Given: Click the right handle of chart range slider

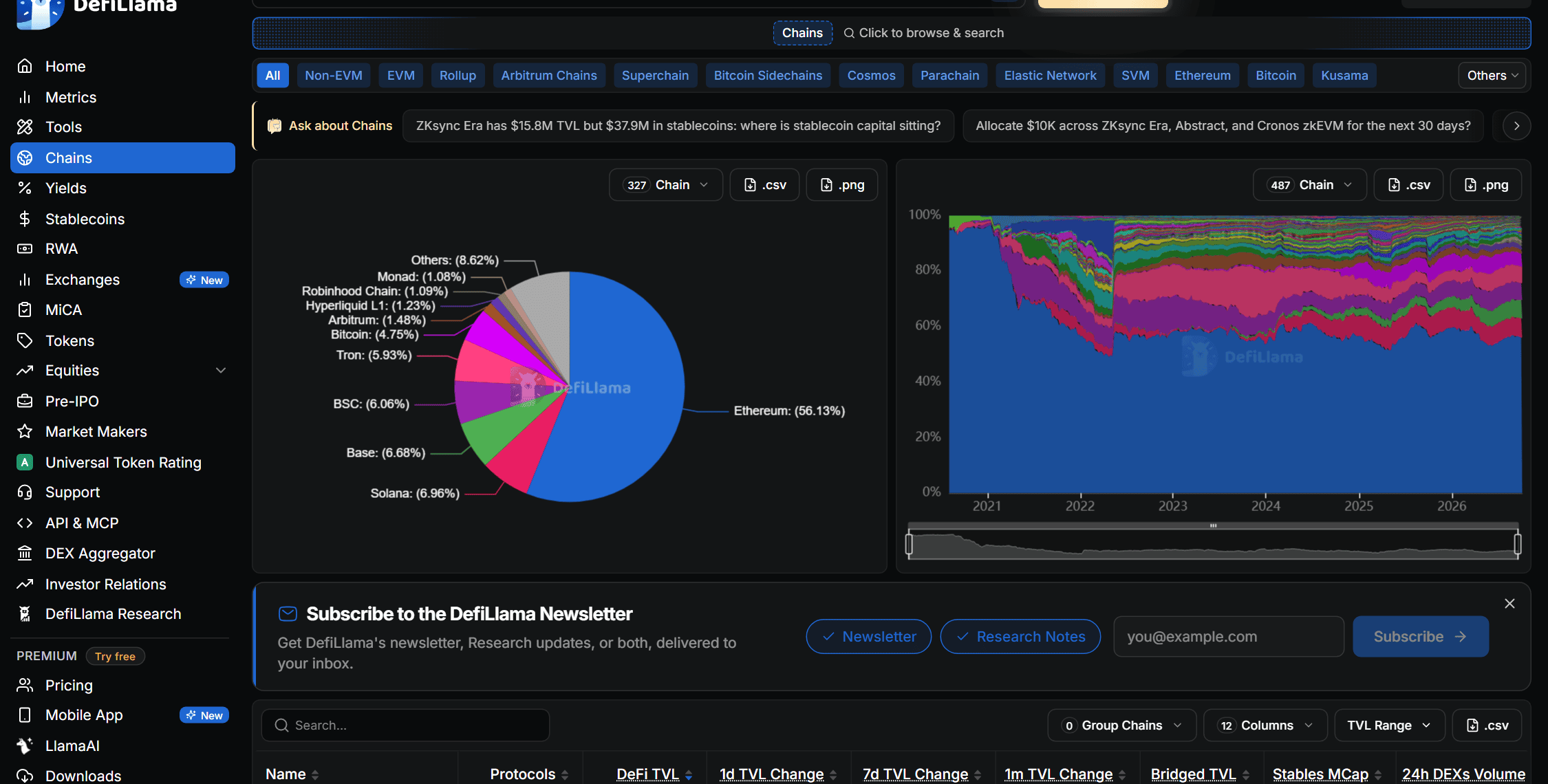Looking at the screenshot, I should tap(1517, 544).
